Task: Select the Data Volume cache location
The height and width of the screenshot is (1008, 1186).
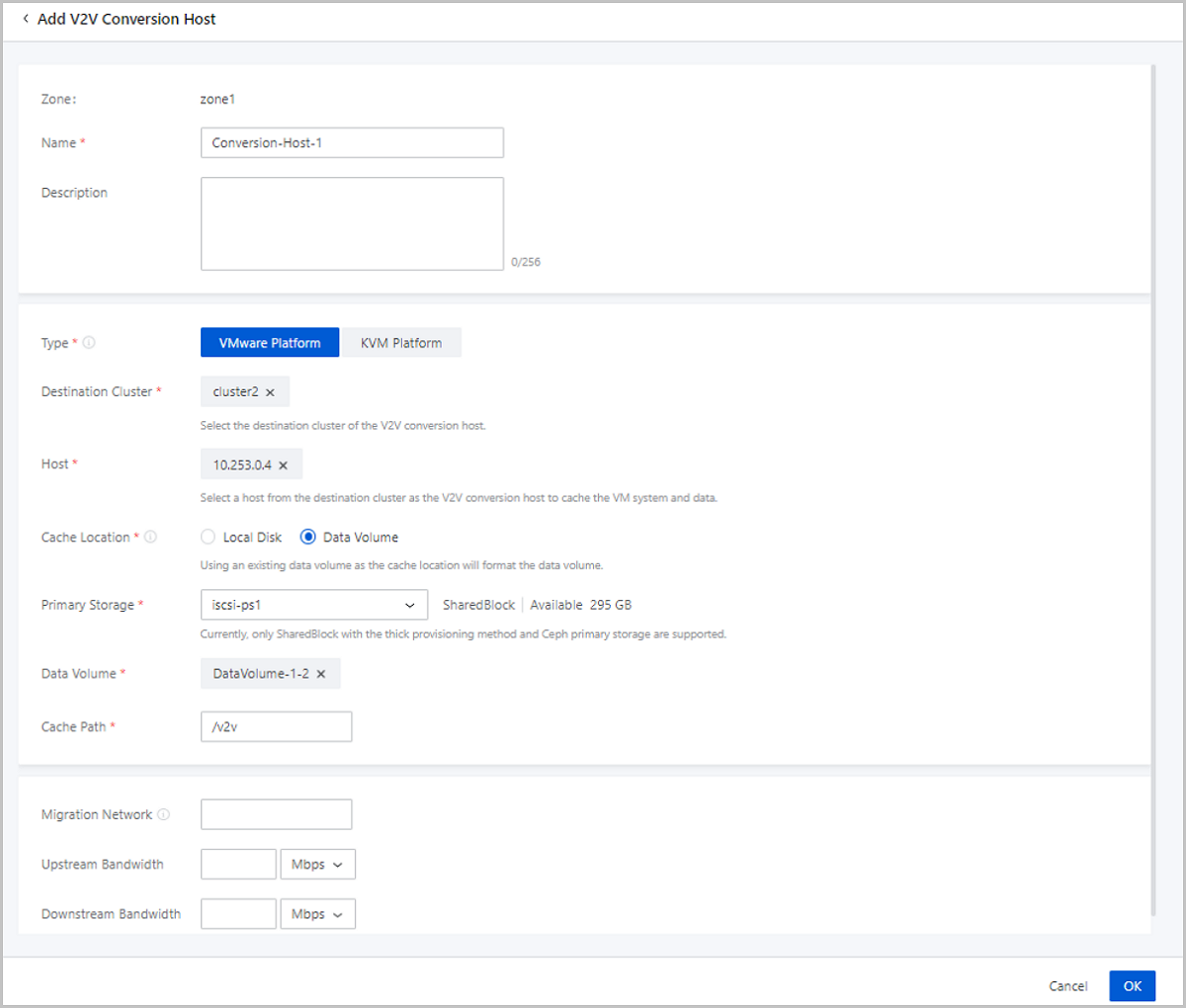Action: [x=308, y=537]
